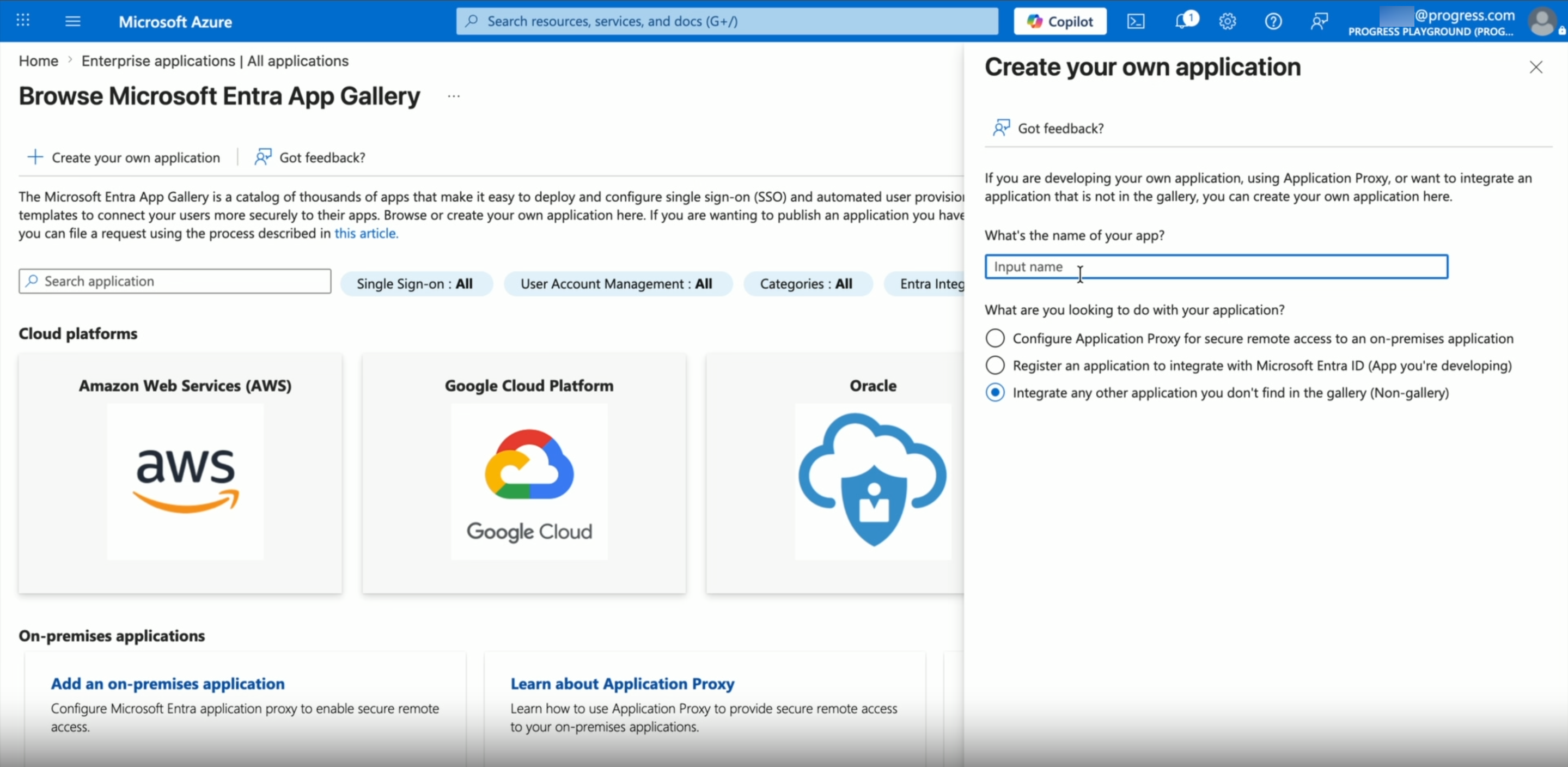Viewport: 1568px width, 767px height.
Task: Open the portal hamburger menu
Action: (72, 21)
